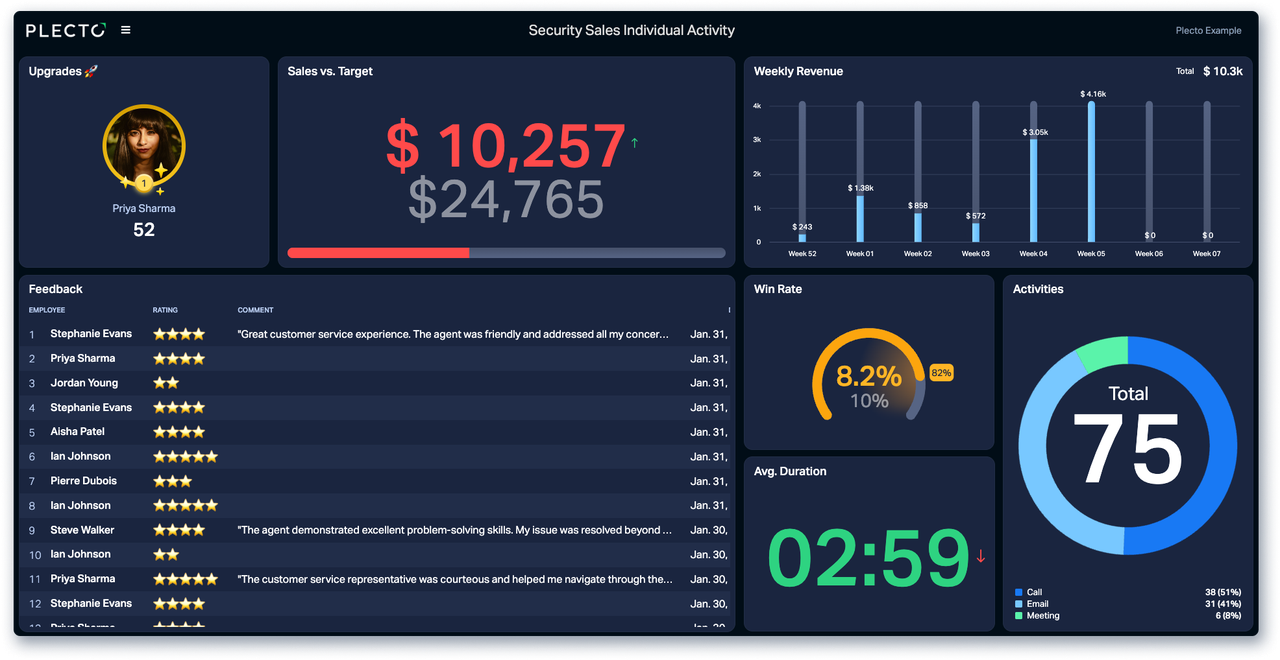Click the gold rank 1 medal badge

[144, 184]
